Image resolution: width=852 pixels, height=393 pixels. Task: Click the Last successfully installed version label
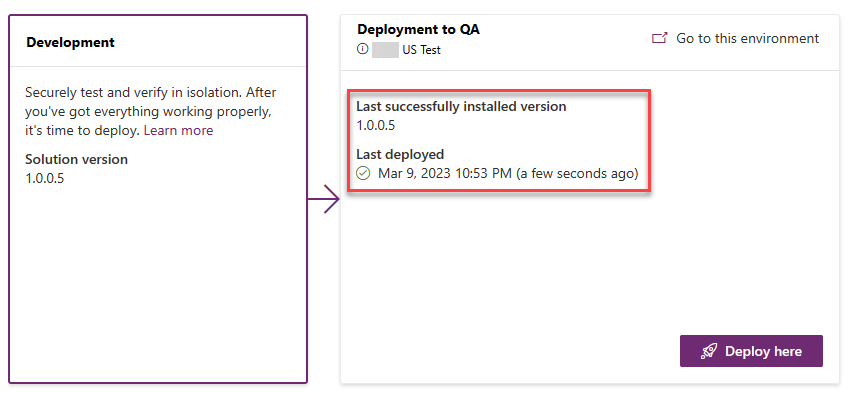click(x=461, y=107)
